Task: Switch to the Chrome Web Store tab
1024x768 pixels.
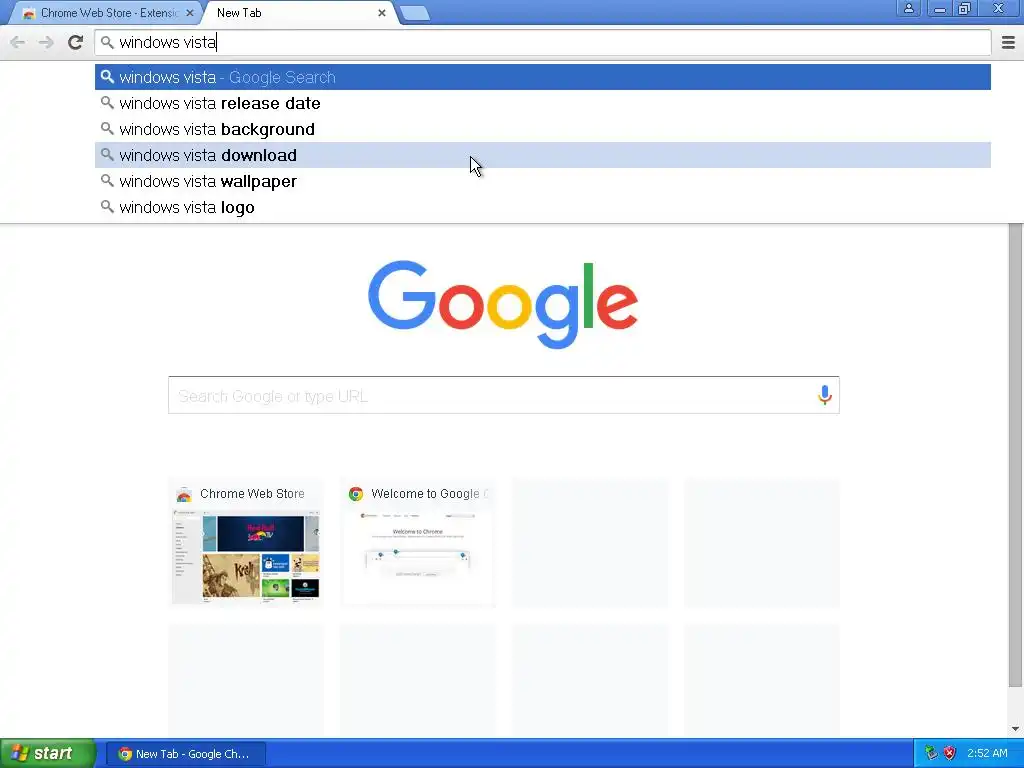Action: 103,13
